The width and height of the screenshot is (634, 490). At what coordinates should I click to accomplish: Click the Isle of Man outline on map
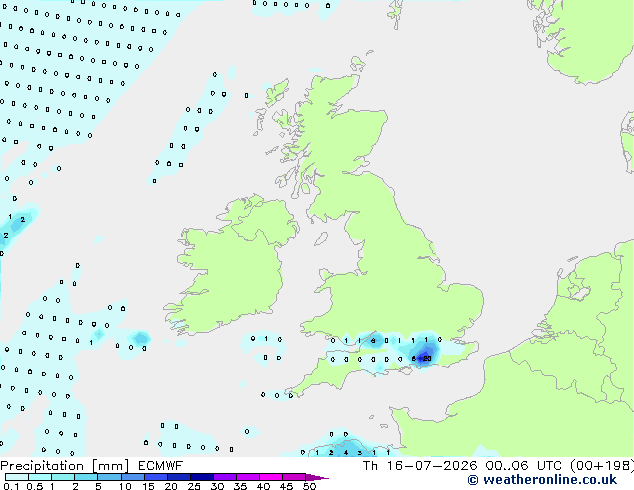pyautogui.click(x=321, y=239)
